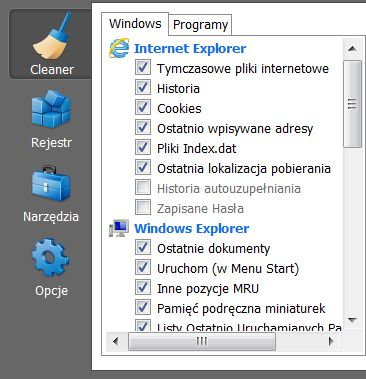
Task: Uncheck Ostatnie dokumenty checkbox
Action: click(143, 248)
